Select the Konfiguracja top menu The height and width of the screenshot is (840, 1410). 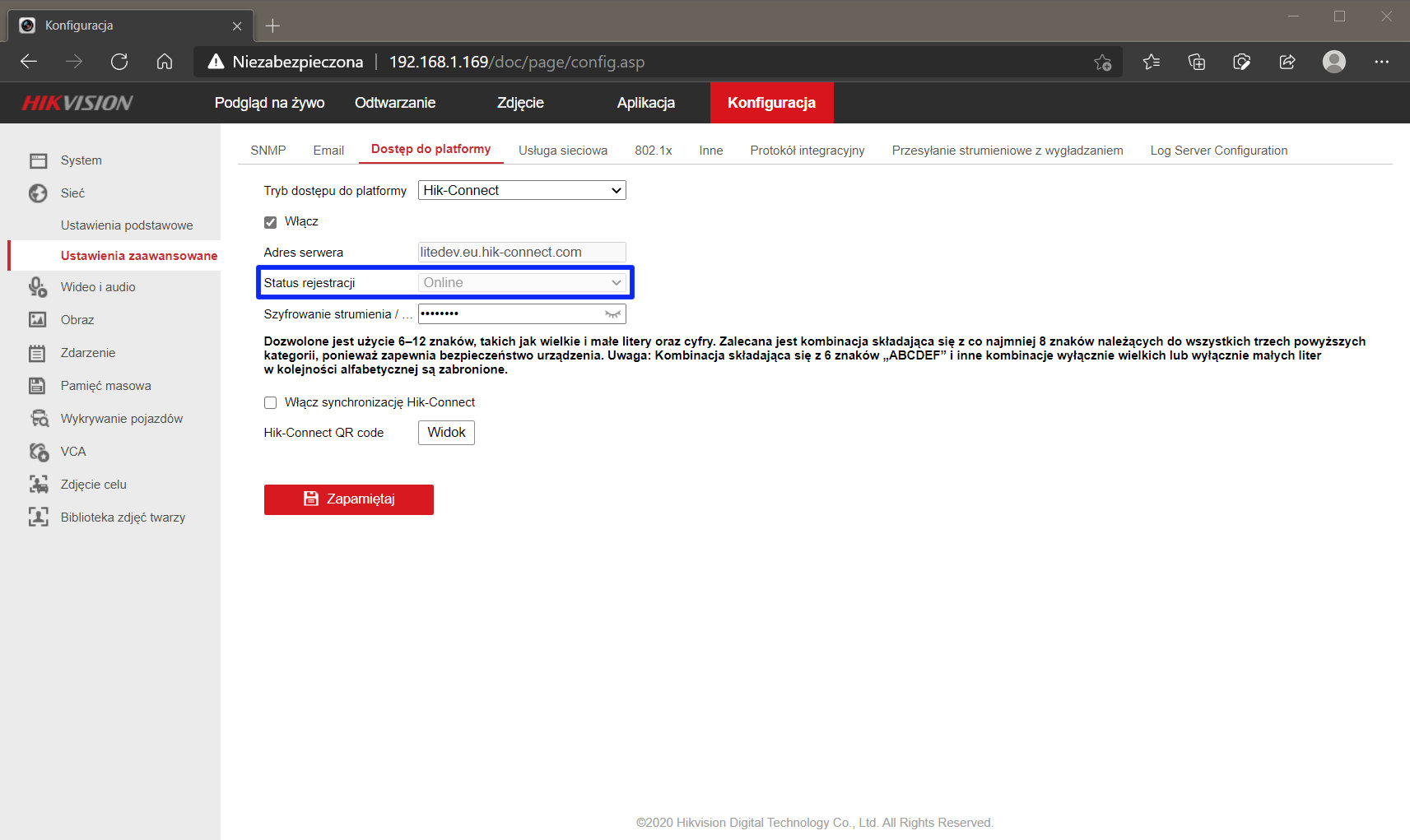[x=771, y=103]
